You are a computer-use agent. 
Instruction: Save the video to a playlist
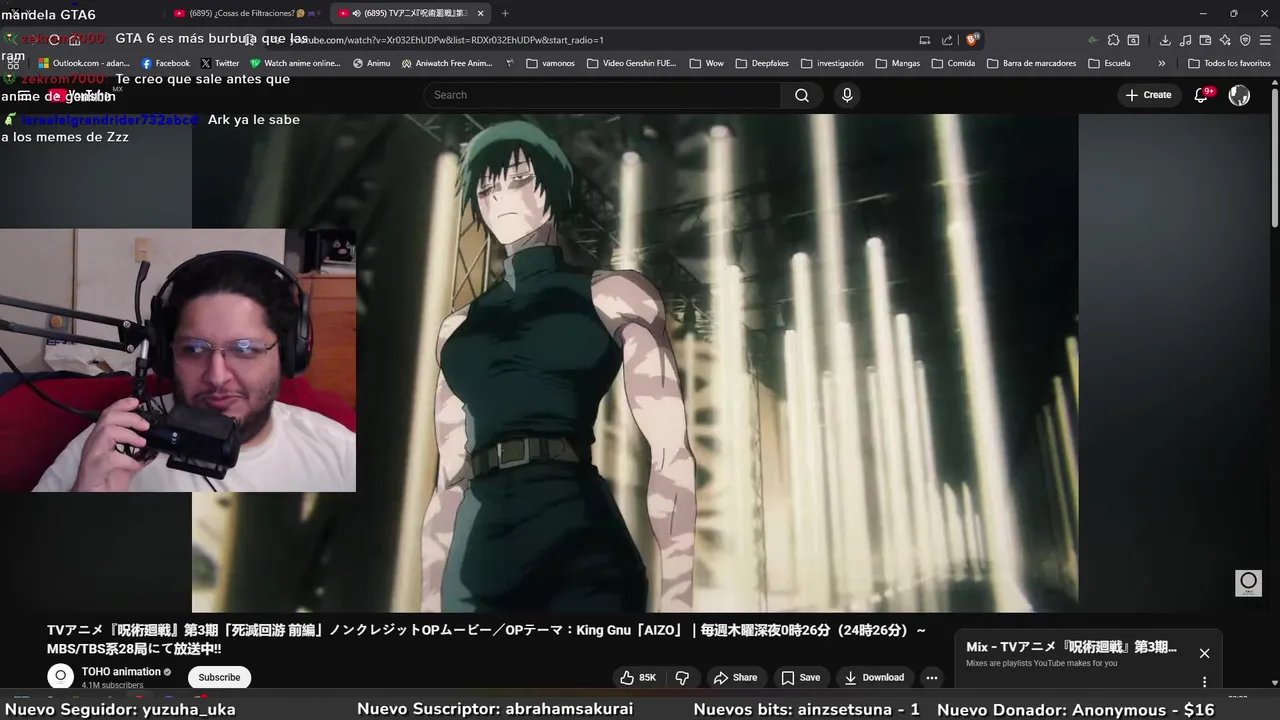800,677
